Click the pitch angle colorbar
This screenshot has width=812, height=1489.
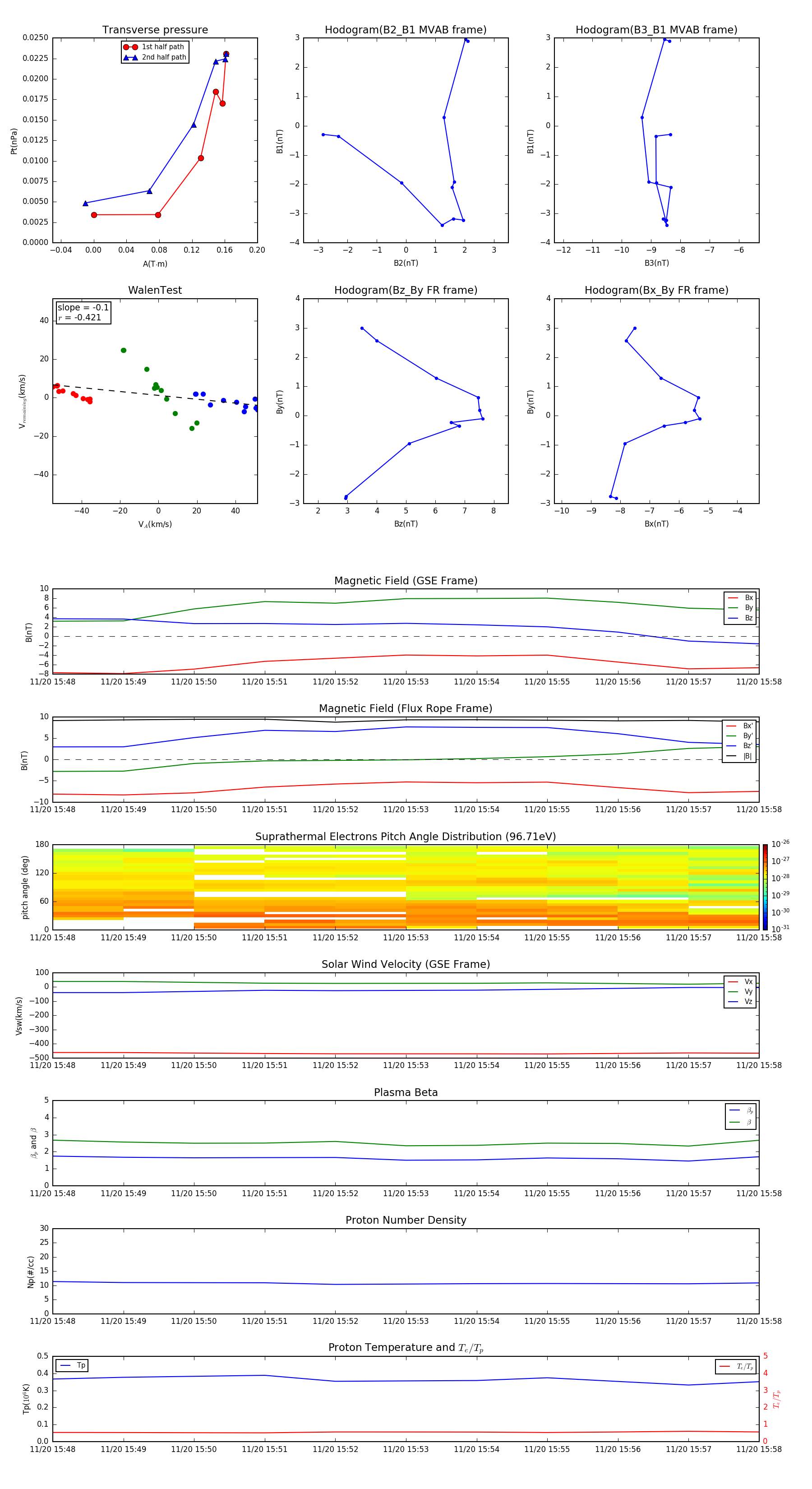pyautogui.click(x=765, y=887)
